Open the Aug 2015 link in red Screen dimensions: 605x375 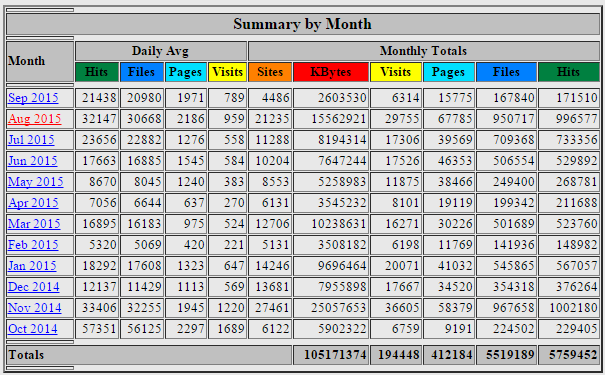point(35,119)
